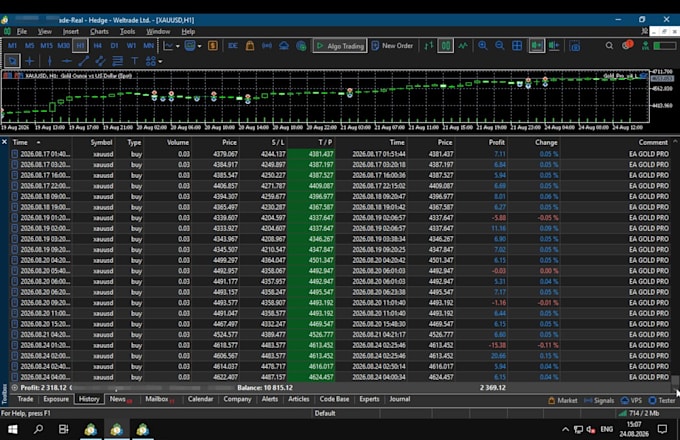Take a chart screenshot
The height and width of the screenshot is (440, 680).
575,46
